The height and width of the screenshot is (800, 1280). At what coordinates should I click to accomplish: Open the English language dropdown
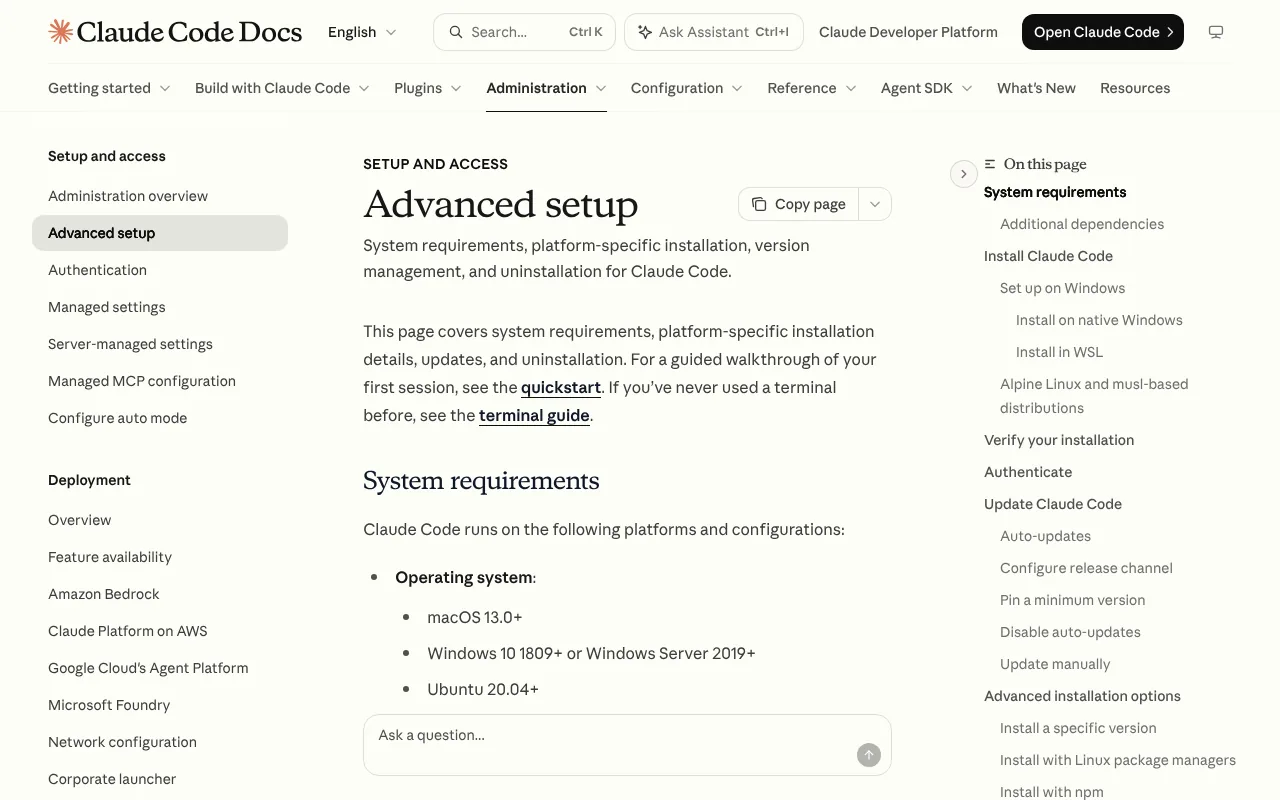(362, 32)
